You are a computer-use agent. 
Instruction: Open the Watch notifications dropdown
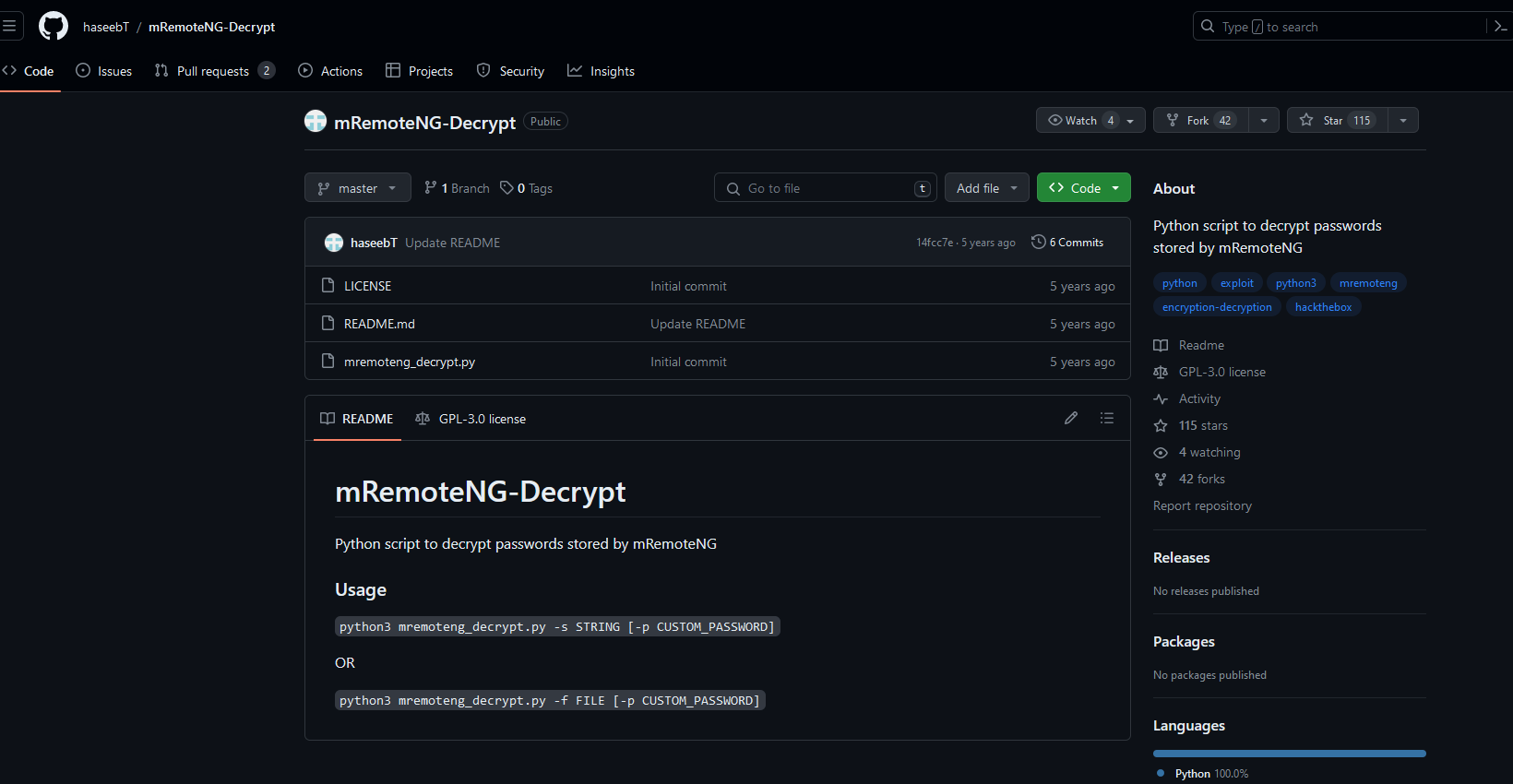1090,120
